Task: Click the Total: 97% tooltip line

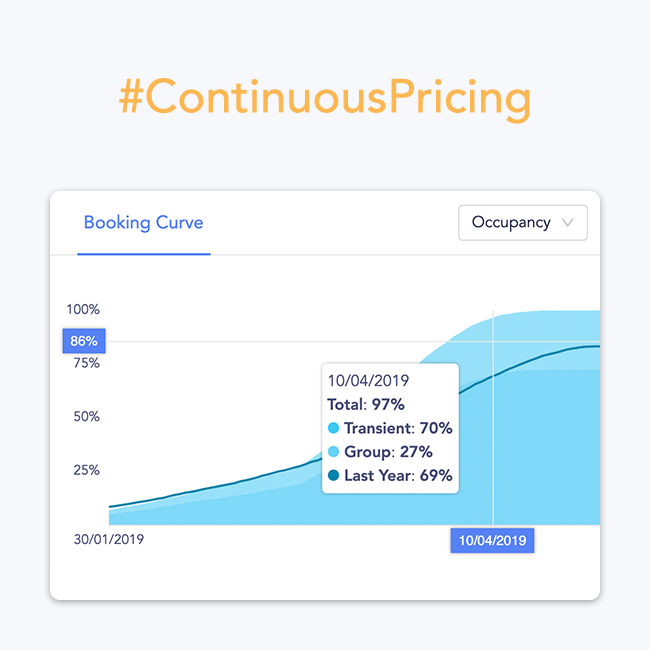Action: (x=366, y=404)
